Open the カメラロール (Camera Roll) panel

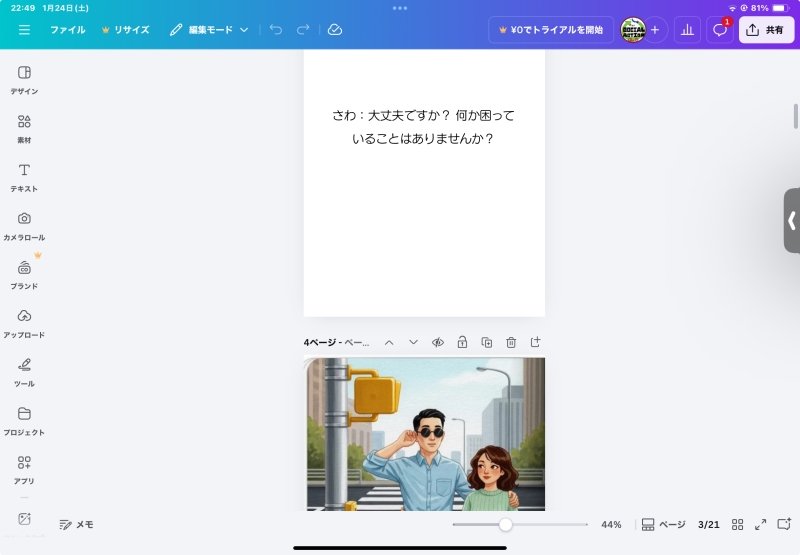[24, 225]
